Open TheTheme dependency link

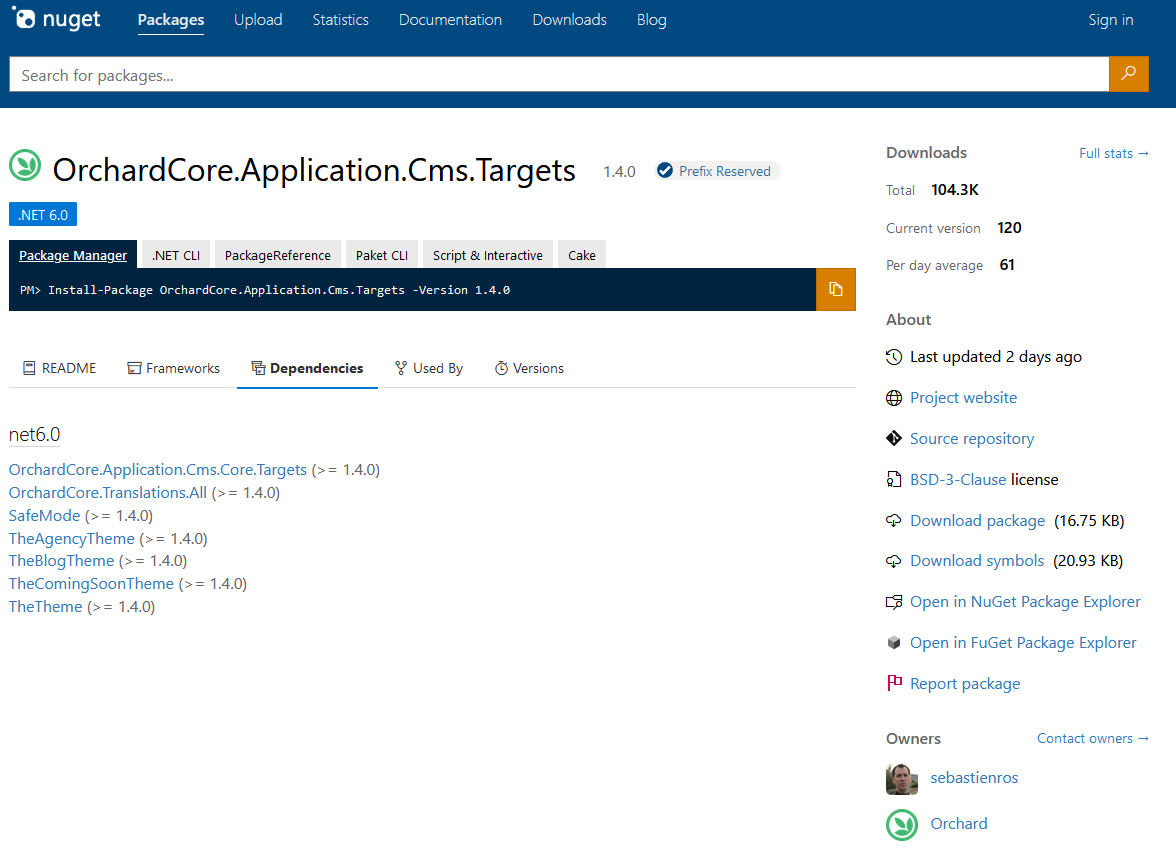pos(46,606)
